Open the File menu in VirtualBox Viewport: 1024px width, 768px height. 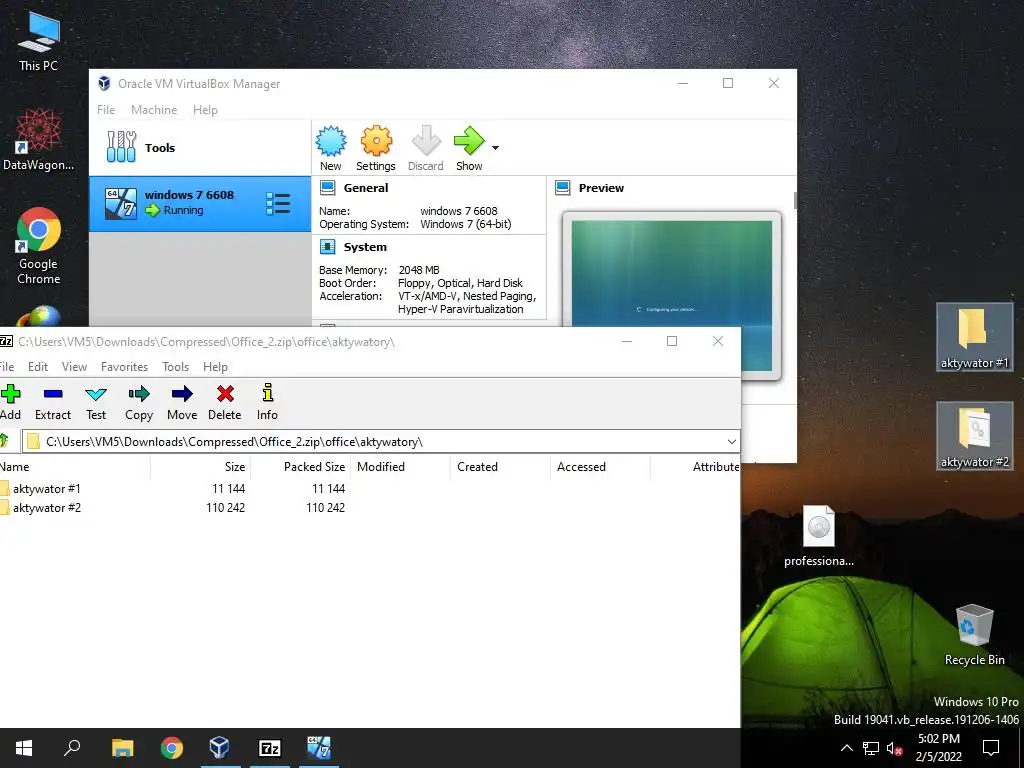[x=106, y=110]
